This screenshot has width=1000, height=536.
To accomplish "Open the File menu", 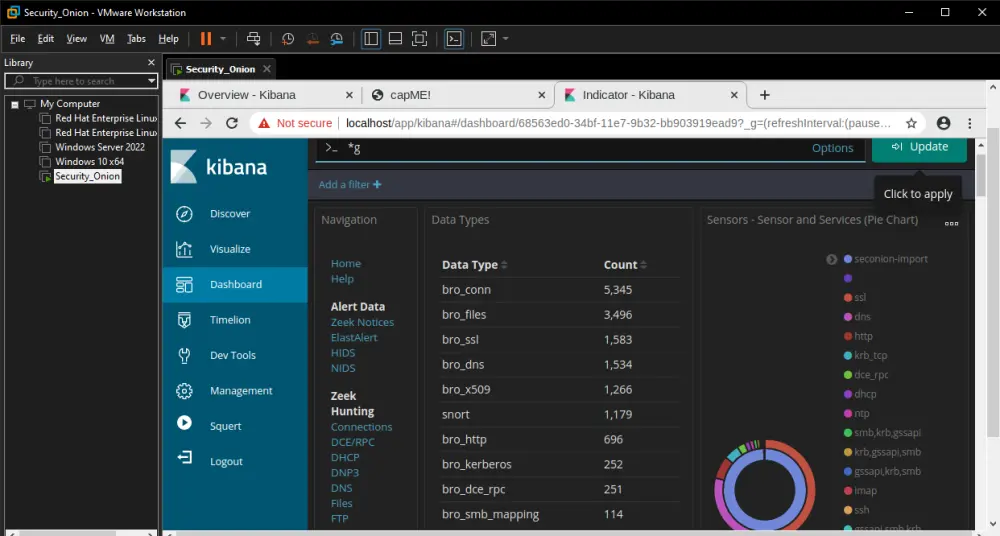I will pyautogui.click(x=18, y=39).
